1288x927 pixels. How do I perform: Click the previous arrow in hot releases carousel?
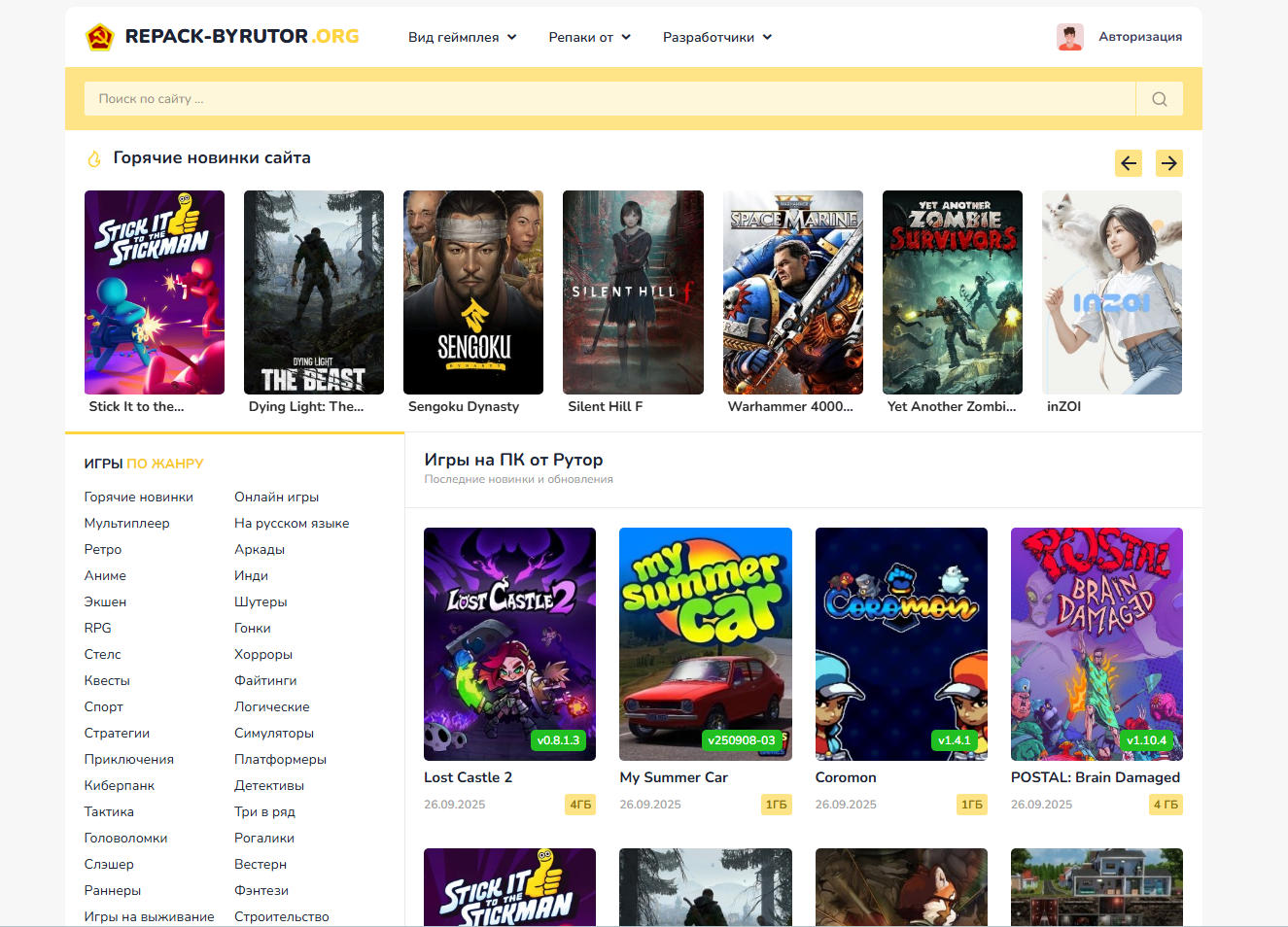point(1129,163)
